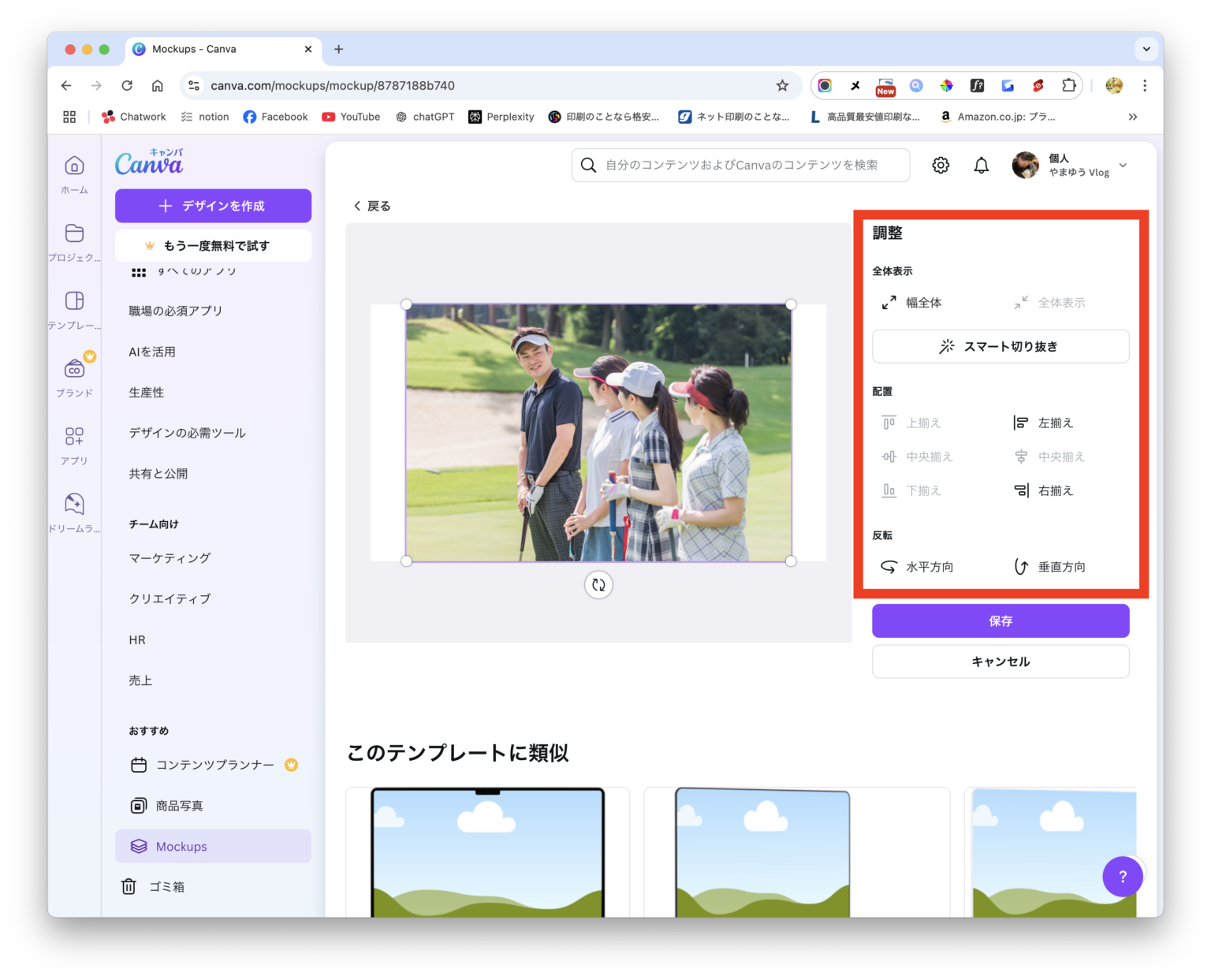The width and height of the screenshot is (1211, 980).
Task: Click the 保存 button
Action: coord(1000,620)
